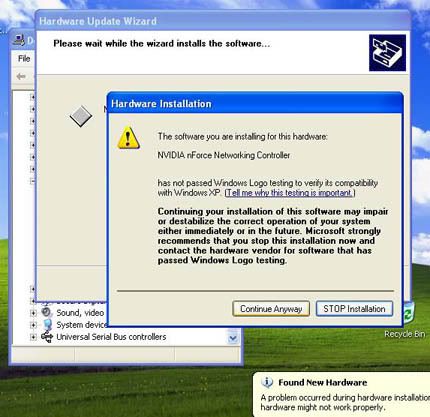The width and height of the screenshot is (430, 417).
Task: Expand the Universal Serial Bus controllers node
Action: (x=33, y=337)
